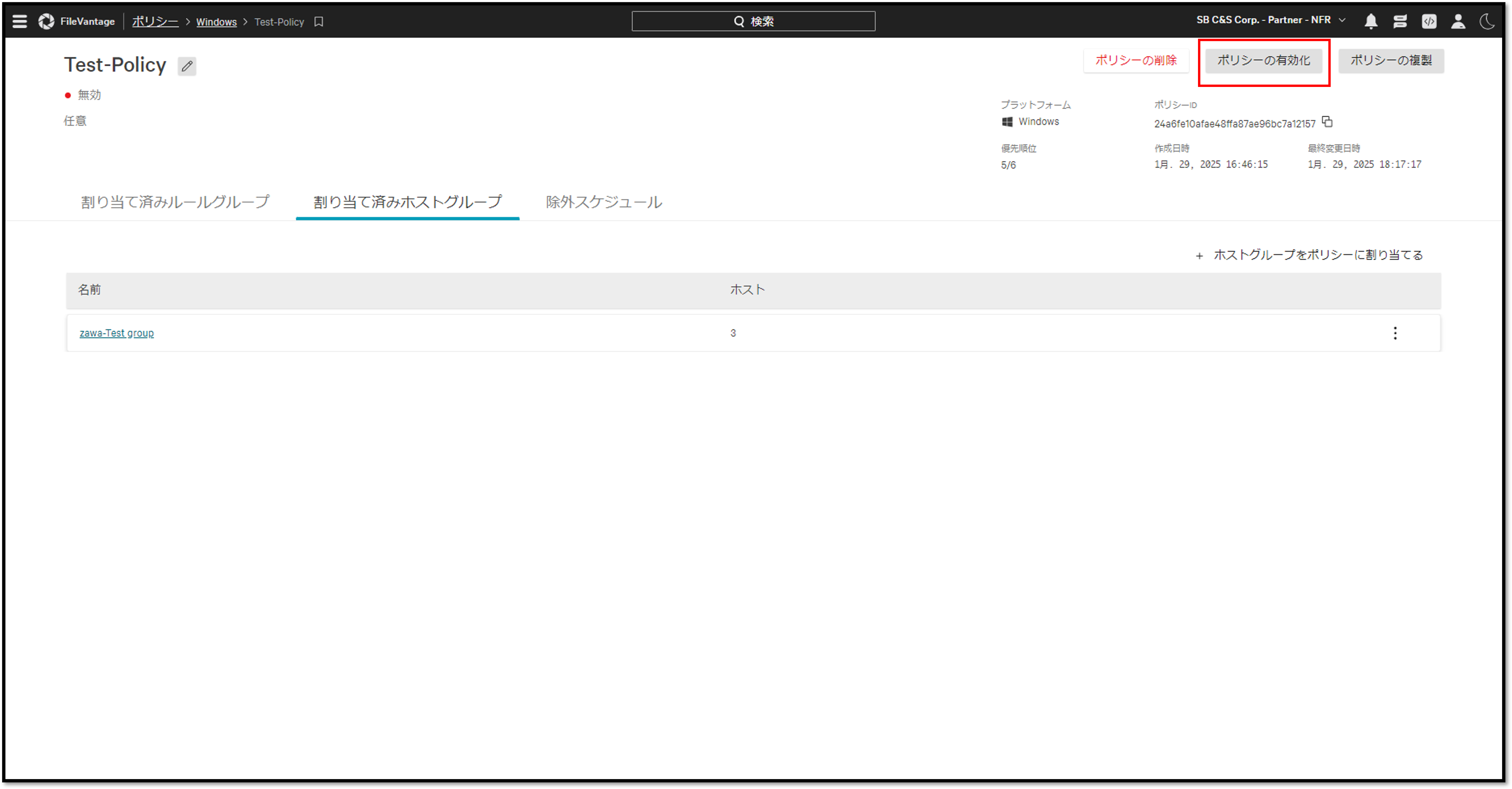
Task: Click the CrowdStrike falcon logo icon
Action: click(x=46, y=22)
